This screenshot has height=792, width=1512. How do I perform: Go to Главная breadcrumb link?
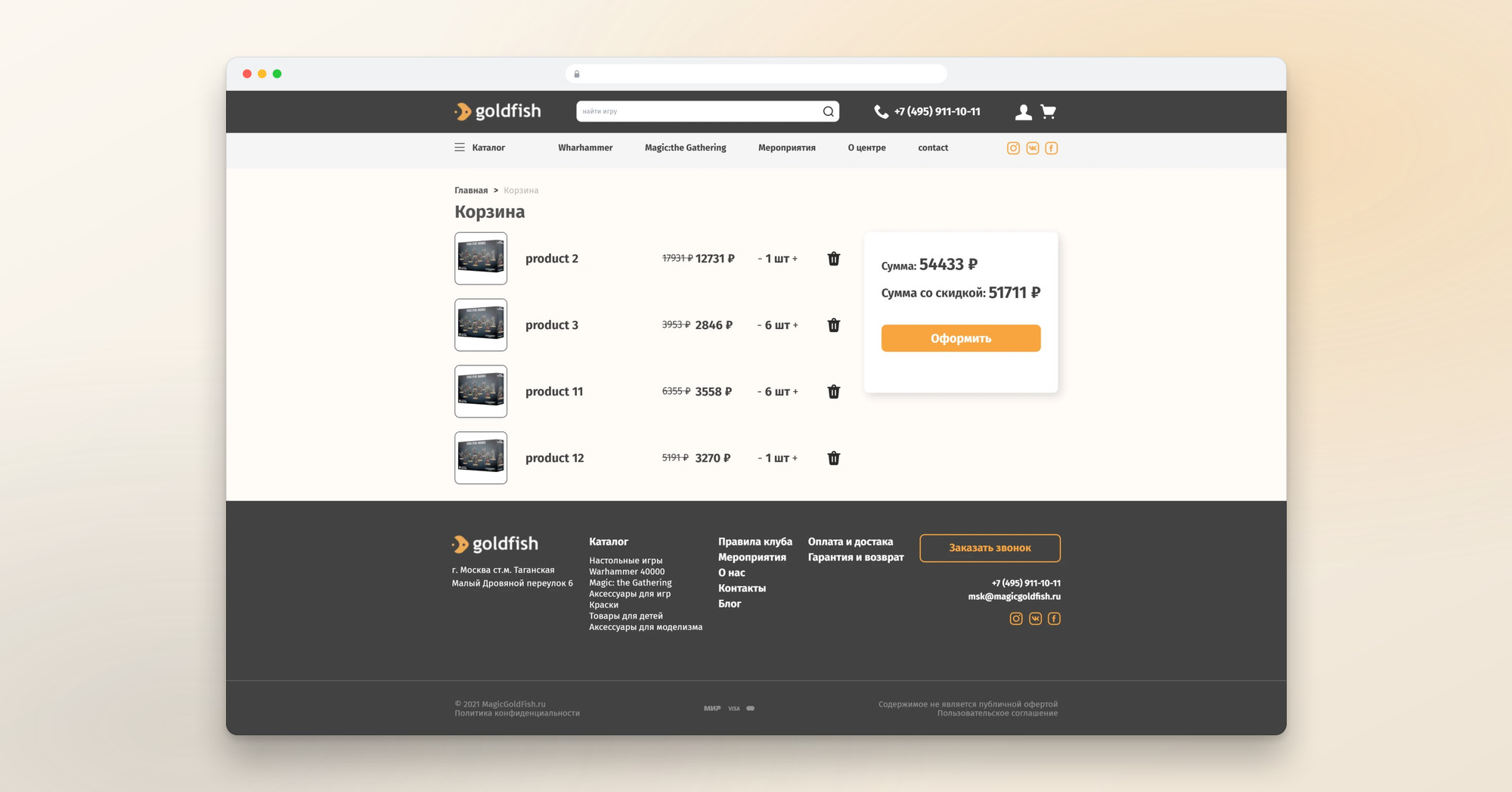471,191
